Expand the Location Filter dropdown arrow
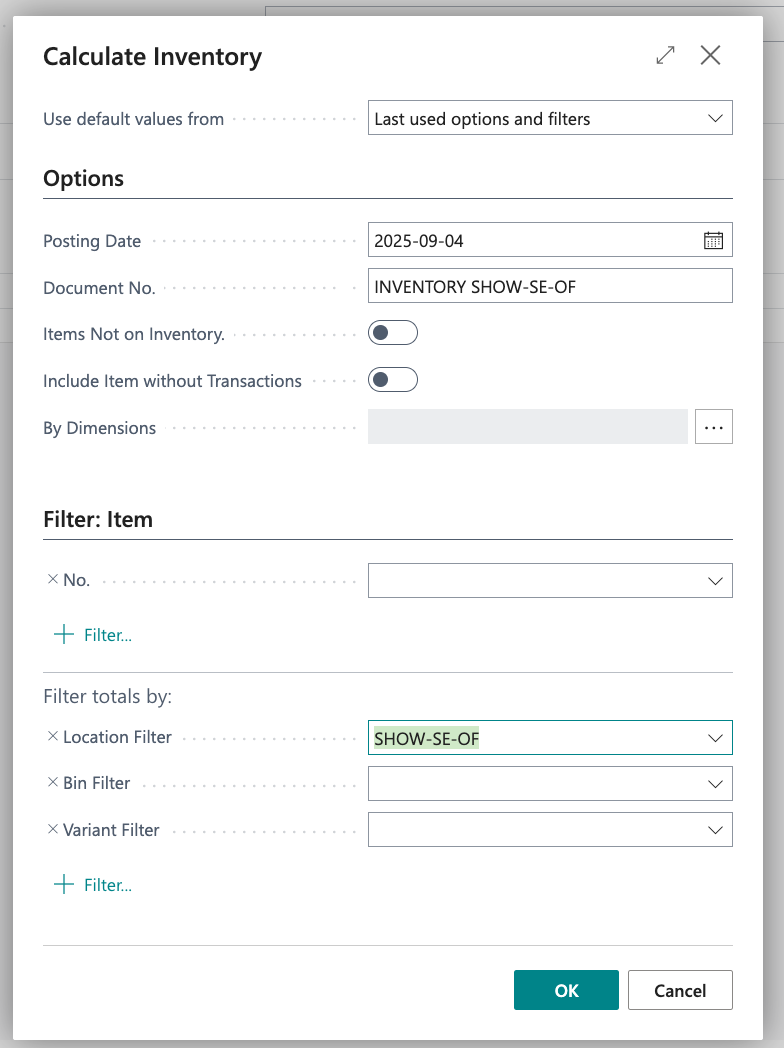Image resolution: width=784 pixels, height=1048 pixels. (x=715, y=738)
